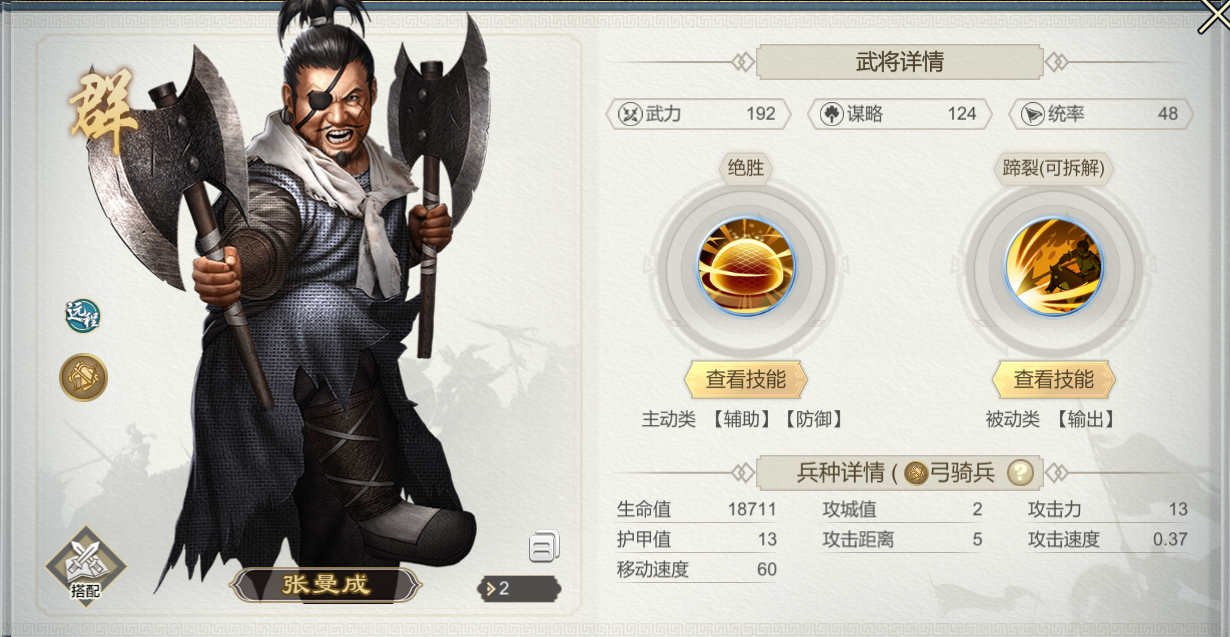The height and width of the screenshot is (637, 1230).
Task: Expand the arrow counter showing 2
Action: point(519,588)
